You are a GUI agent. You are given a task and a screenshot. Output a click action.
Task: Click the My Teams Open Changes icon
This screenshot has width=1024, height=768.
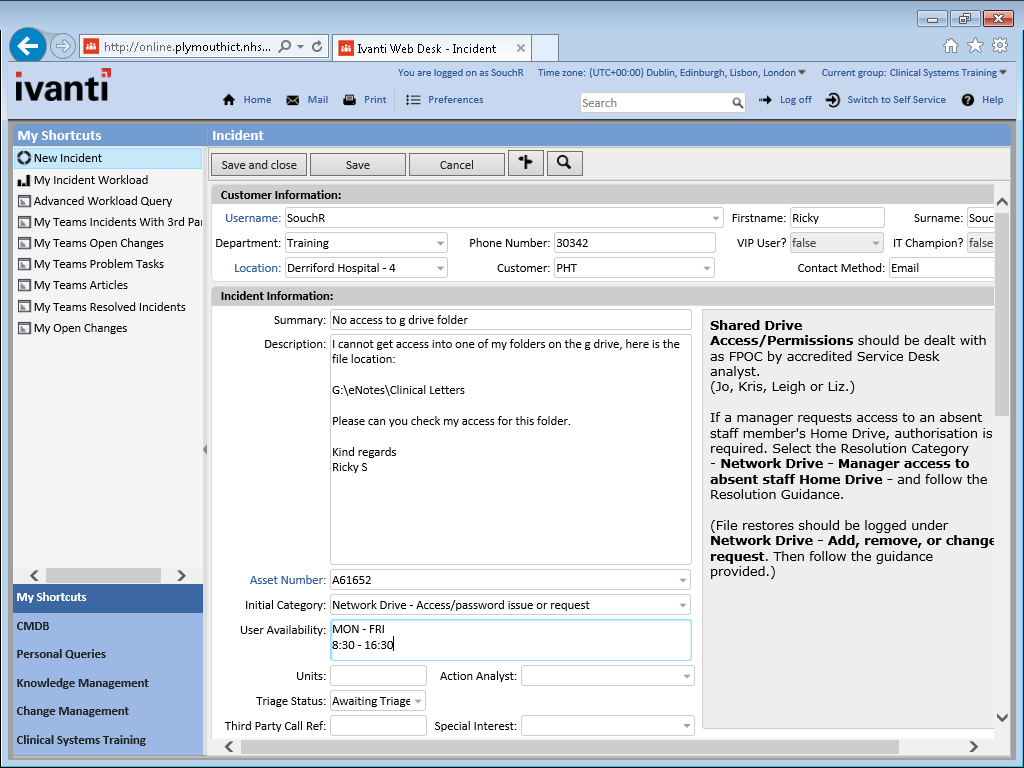pos(24,243)
